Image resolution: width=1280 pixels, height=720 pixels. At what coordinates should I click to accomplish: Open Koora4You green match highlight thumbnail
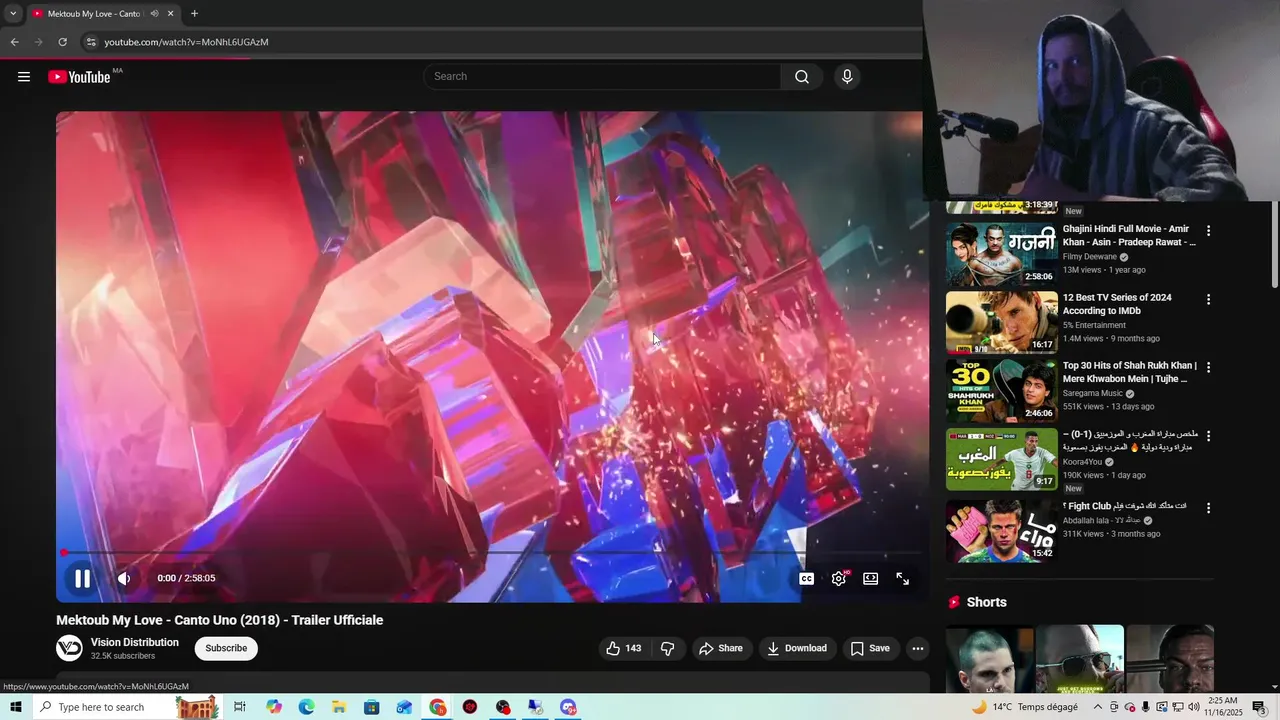(1002, 460)
